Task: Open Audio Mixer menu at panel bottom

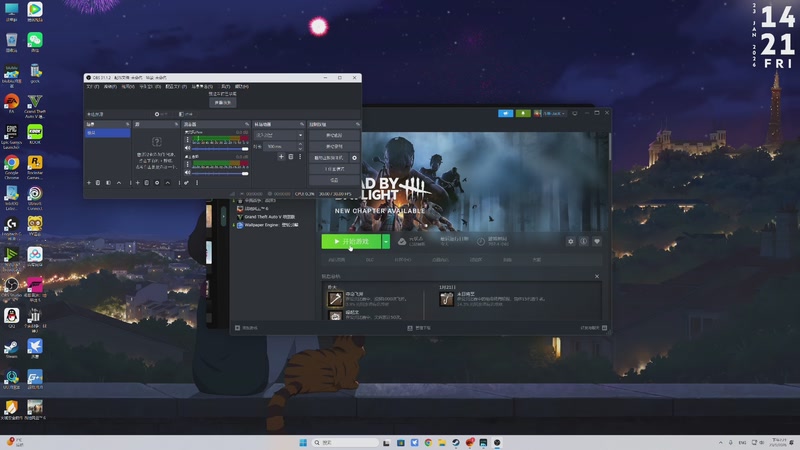Action: tap(197, 183)
